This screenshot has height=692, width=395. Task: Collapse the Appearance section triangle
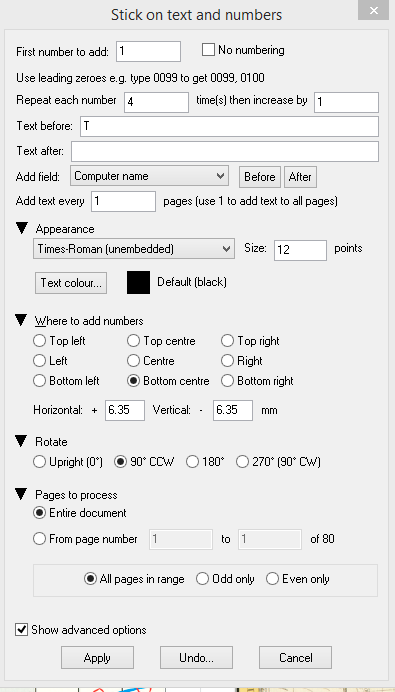click(21, 228)
